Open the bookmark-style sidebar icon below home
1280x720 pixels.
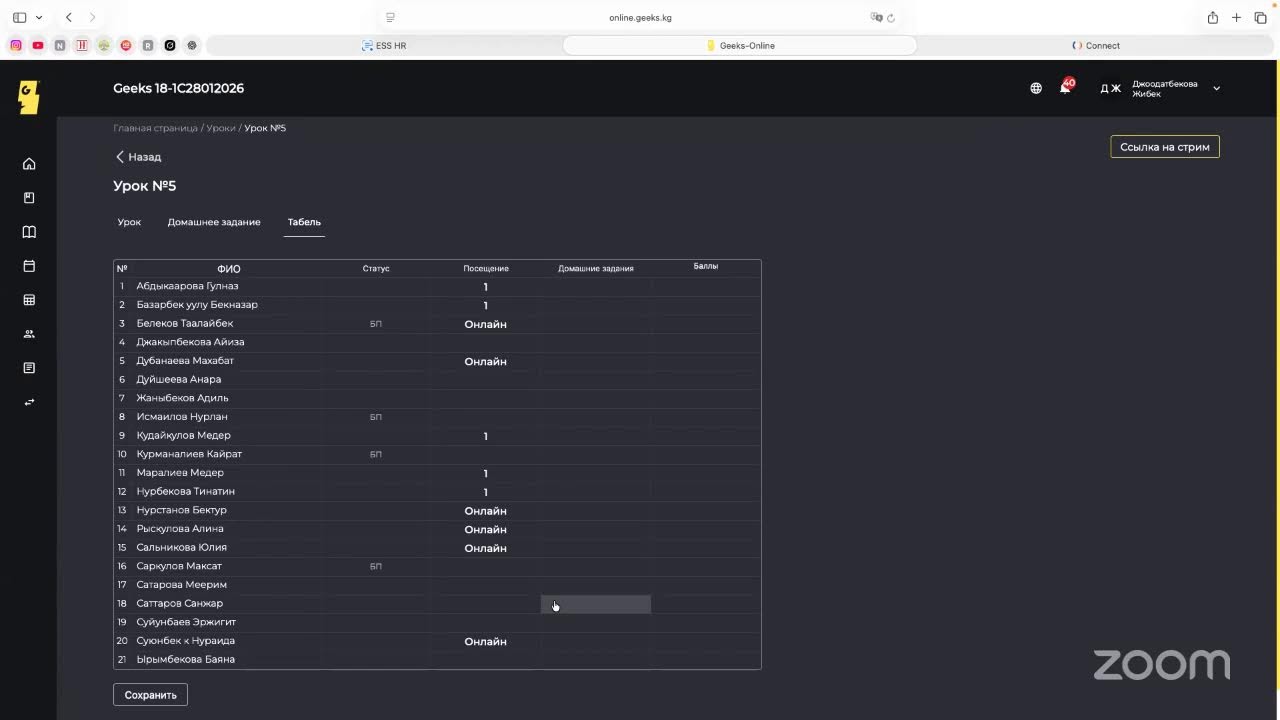tap(29, 198)
